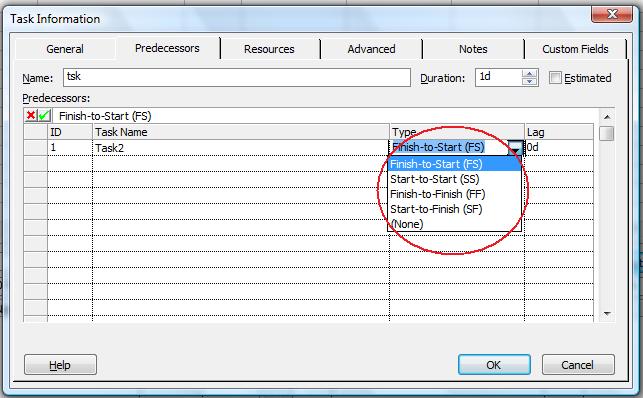Close the Task Information dialog

coord(612,14)
